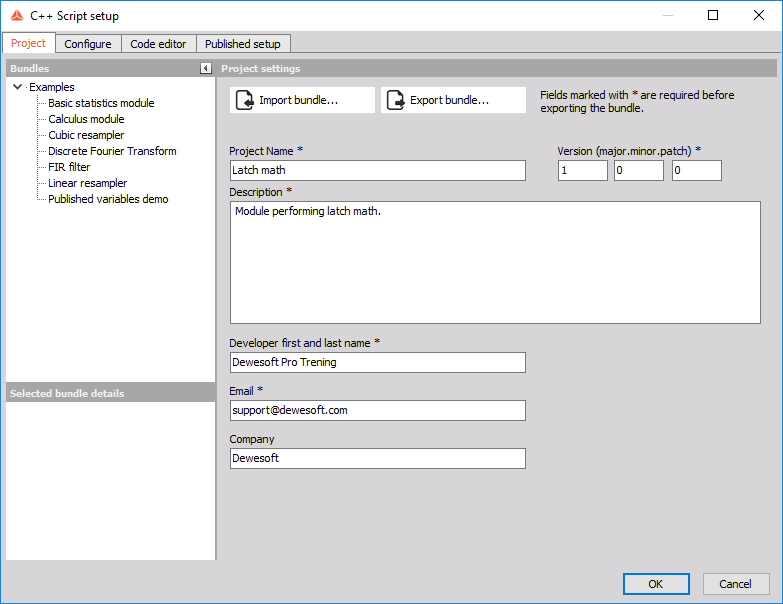Click the Import bundle icon
This screenshot has height=604, width=783.
tap(244, 100)
